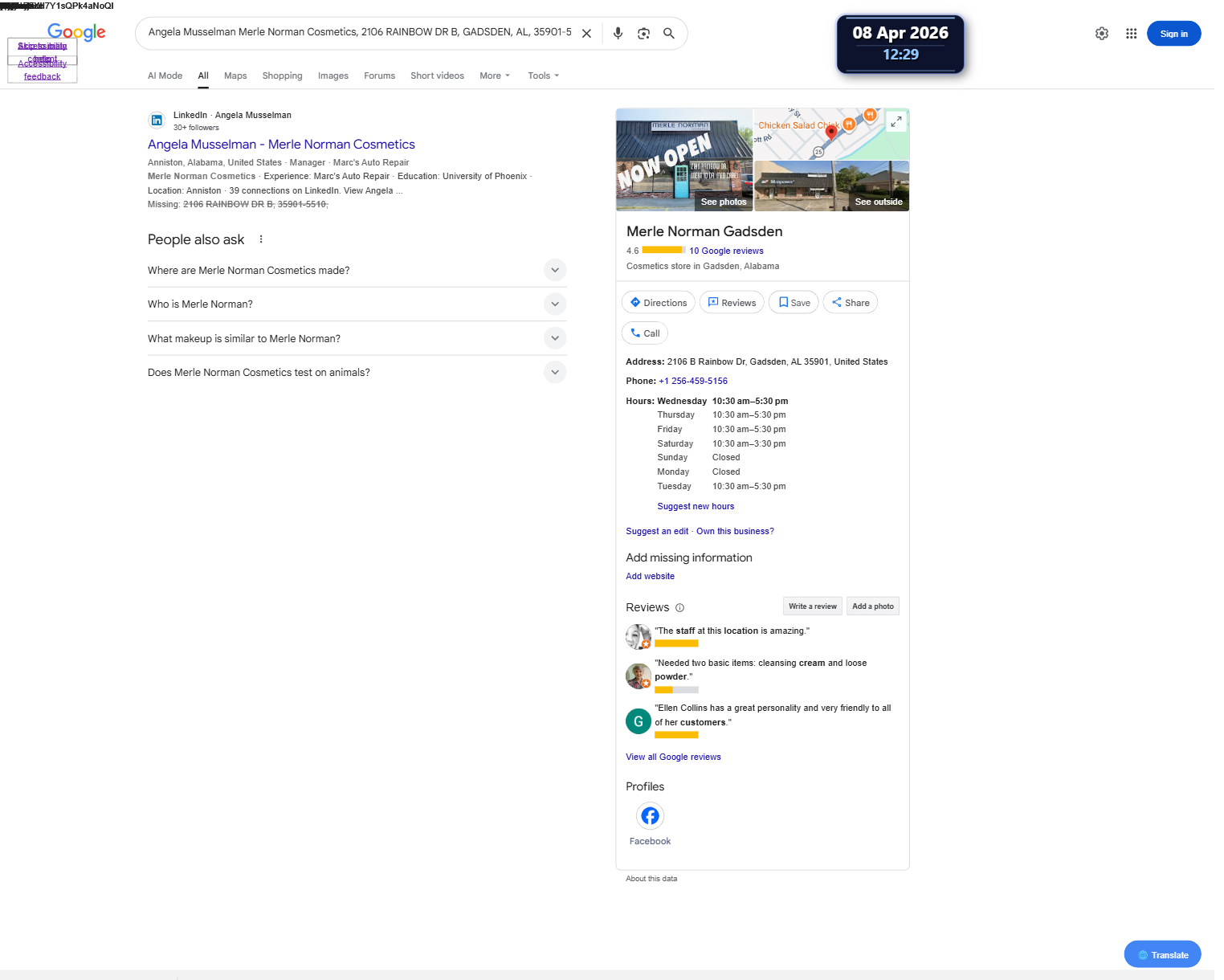Open the More search filters dropdown

click(x=495, y=76)
